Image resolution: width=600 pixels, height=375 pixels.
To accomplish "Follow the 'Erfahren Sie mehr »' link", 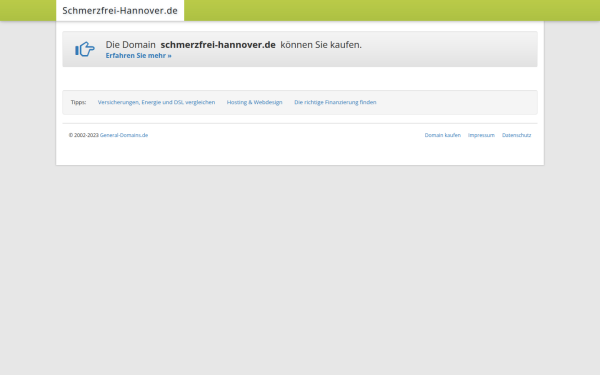I will [139, 55].
